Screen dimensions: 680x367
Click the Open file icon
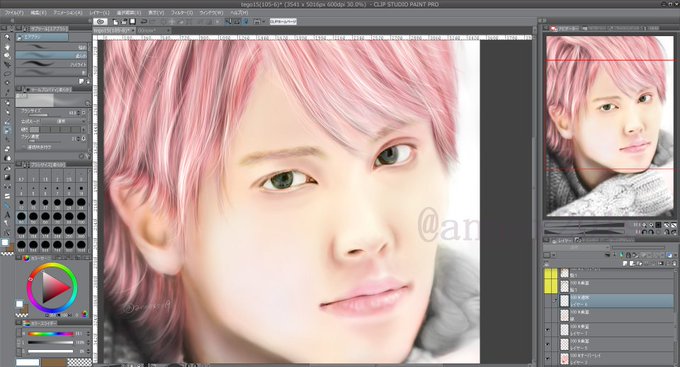click(x=124, y=21)
